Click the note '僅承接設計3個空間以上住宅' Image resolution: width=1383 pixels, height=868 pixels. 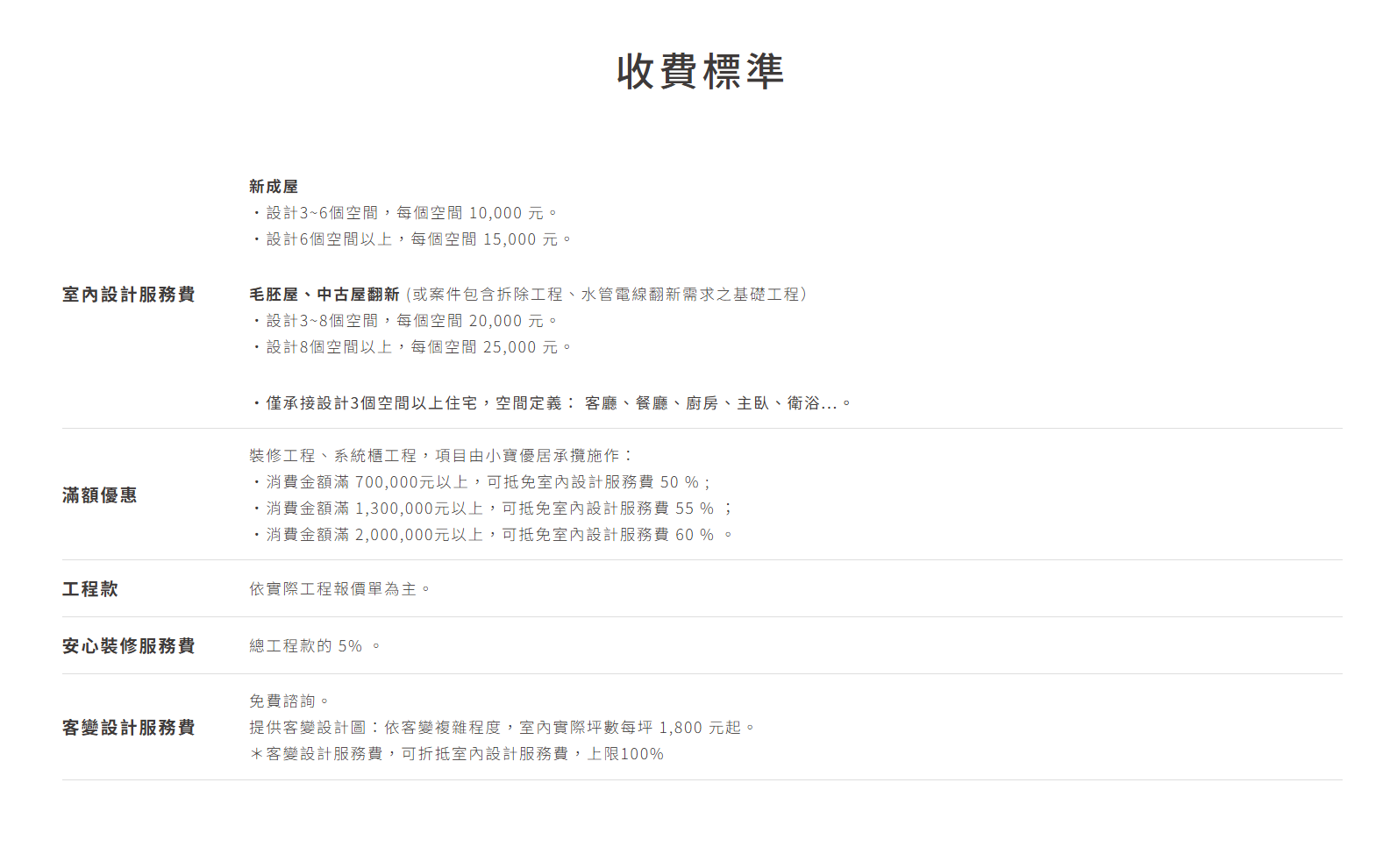551,403
